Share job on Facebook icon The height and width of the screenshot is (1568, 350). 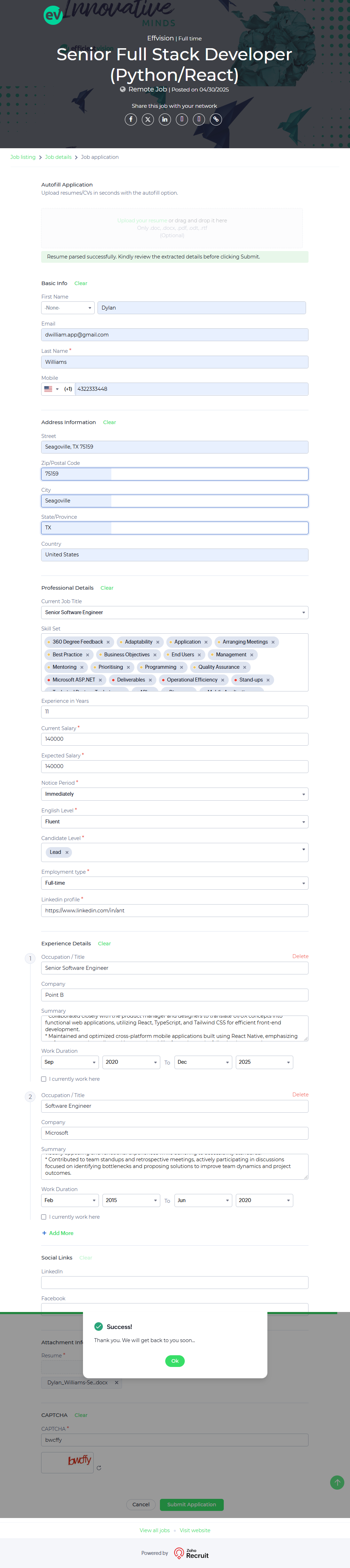131,119
